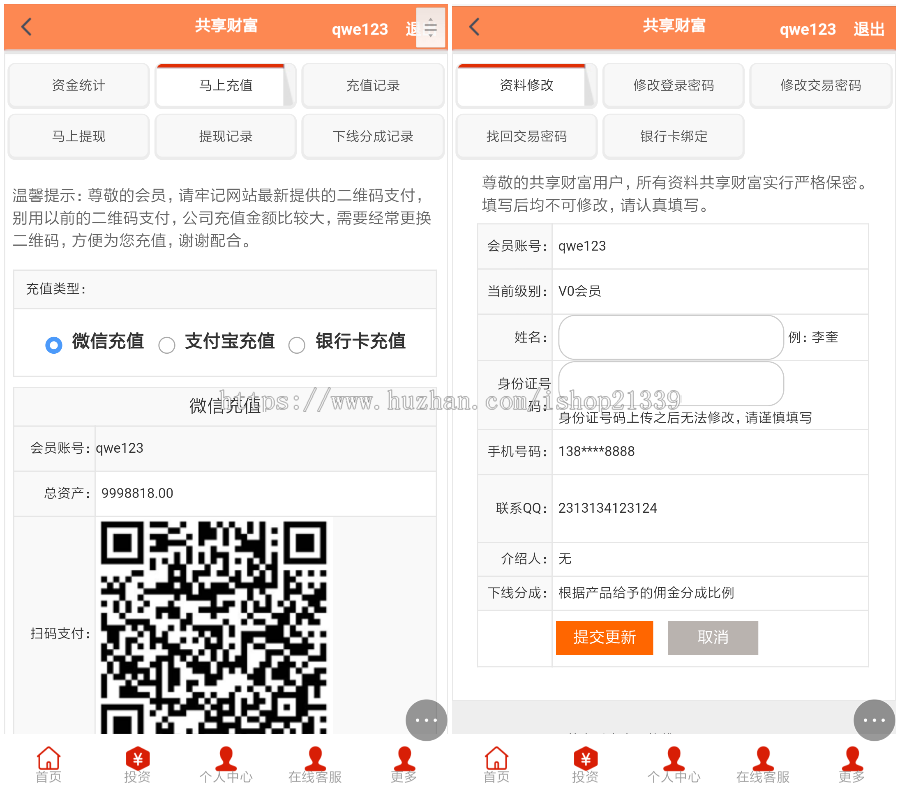Click QQ number 2313134123124
The height and width of the screenshot is (797, 900).
point(607,508)
